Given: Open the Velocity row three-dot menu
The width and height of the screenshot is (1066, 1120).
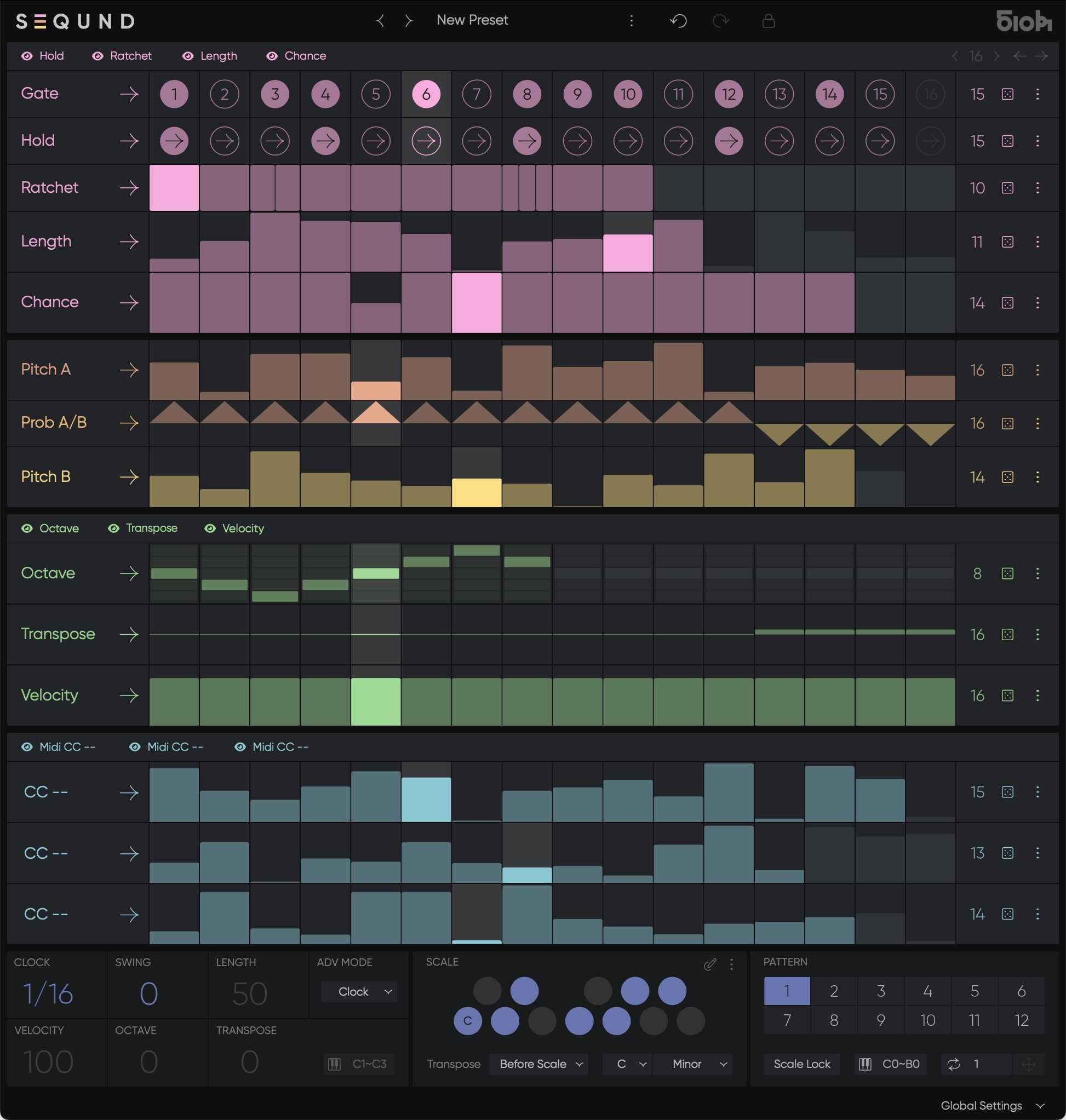Looking at the screenshot, I should (x=1037, y=696).
